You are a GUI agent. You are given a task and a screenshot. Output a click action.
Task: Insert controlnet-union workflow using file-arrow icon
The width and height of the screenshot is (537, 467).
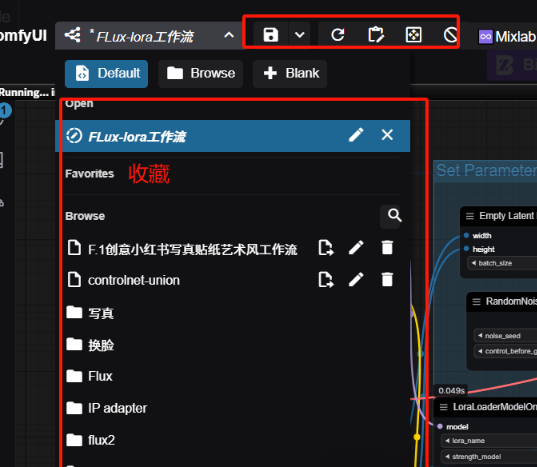coord(326,279)
